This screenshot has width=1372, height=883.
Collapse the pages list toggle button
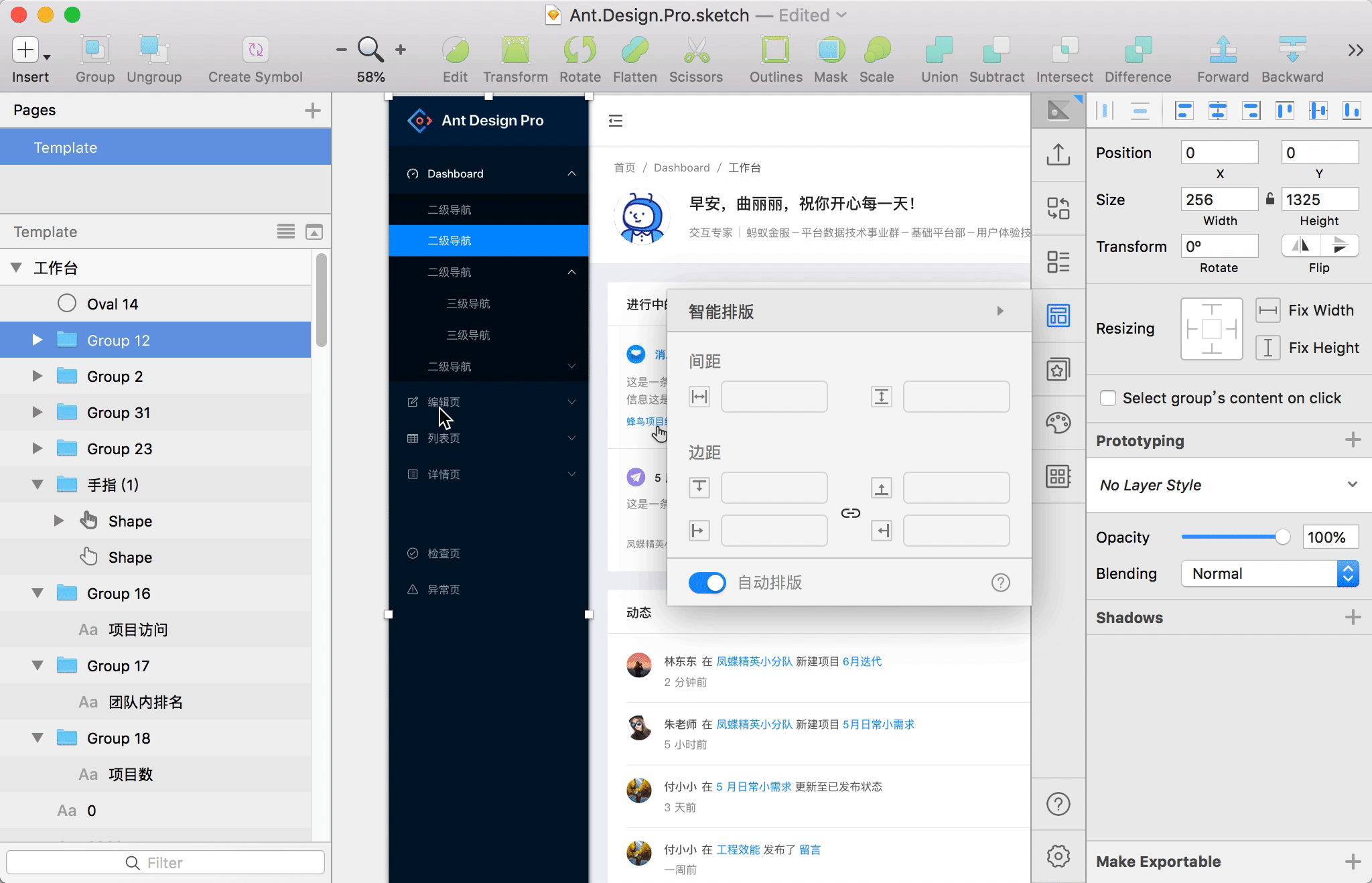click(x=314, y=232)
